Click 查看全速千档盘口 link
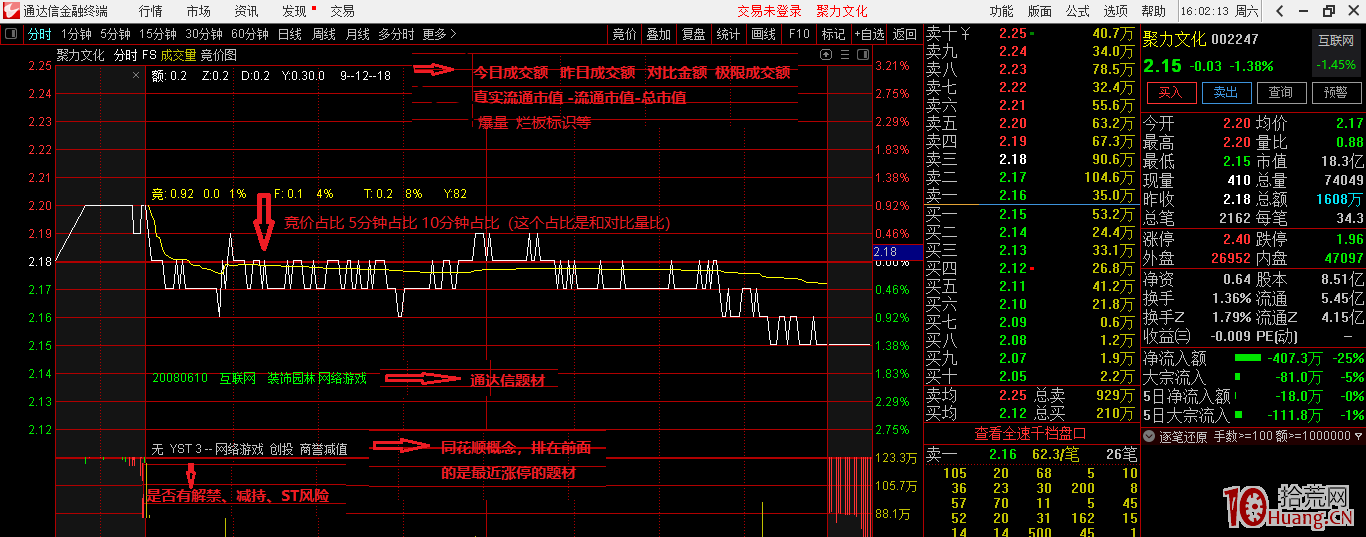 tap(1030, 433)
